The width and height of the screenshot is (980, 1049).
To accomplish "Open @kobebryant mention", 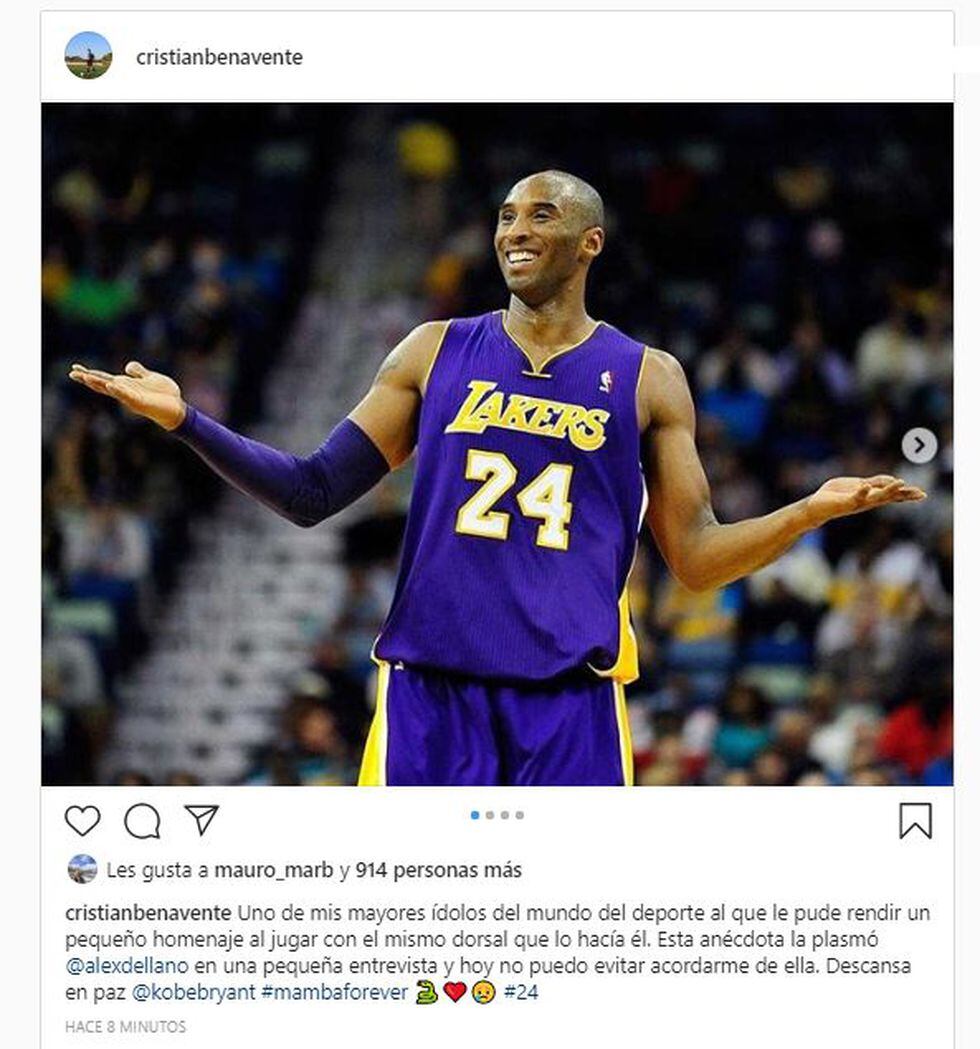I will pos(193,992).
